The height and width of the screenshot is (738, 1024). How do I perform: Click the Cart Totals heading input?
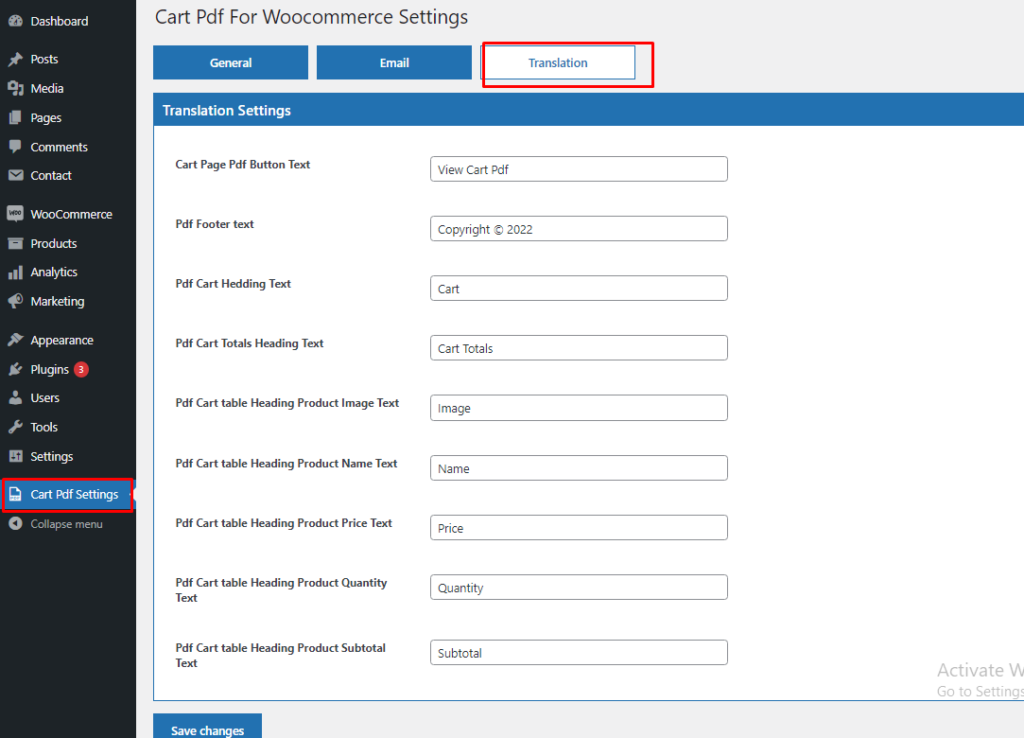(579, 348)
